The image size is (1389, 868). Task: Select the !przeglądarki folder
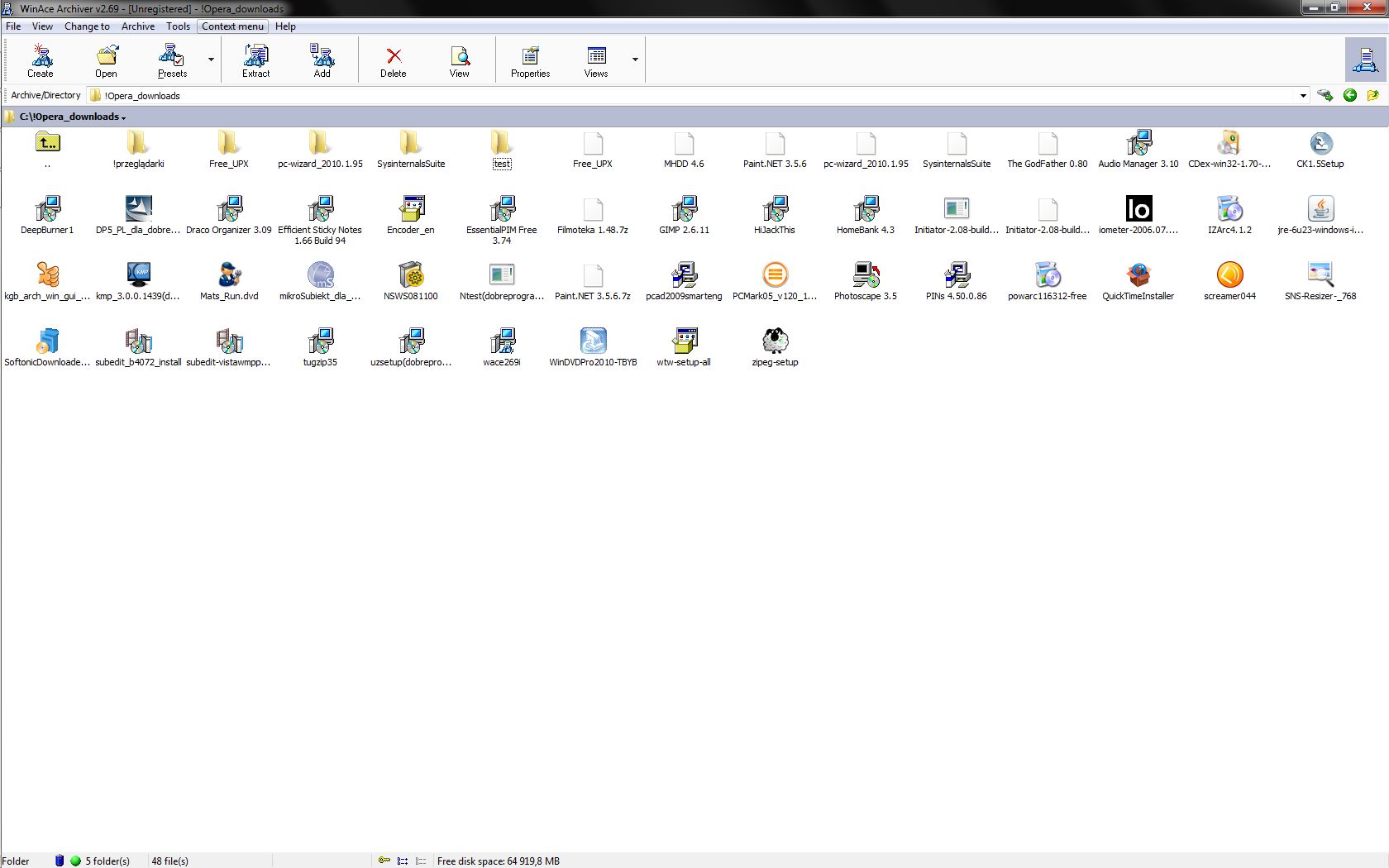pos(138,149)
